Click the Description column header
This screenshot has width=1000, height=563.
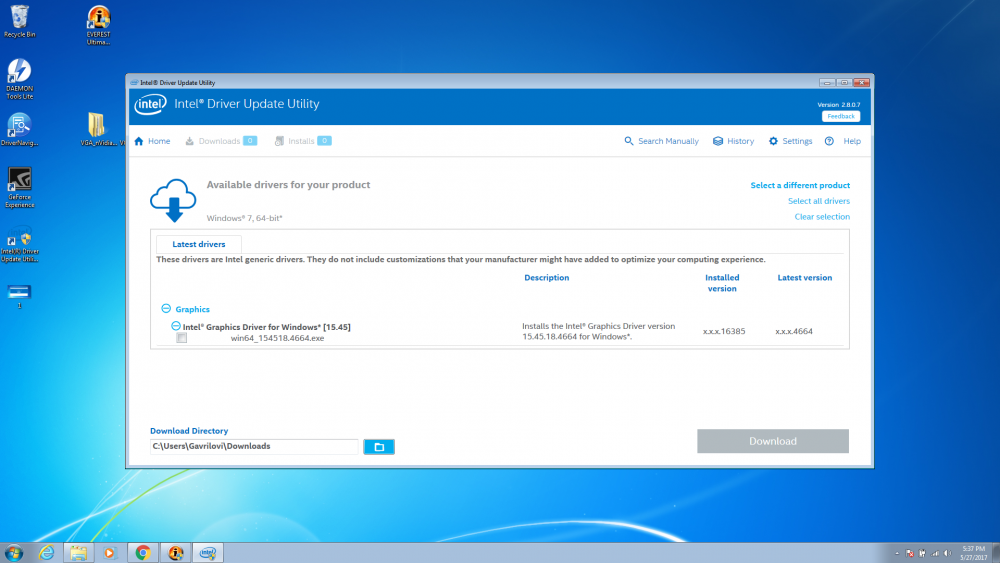(547, 277)
